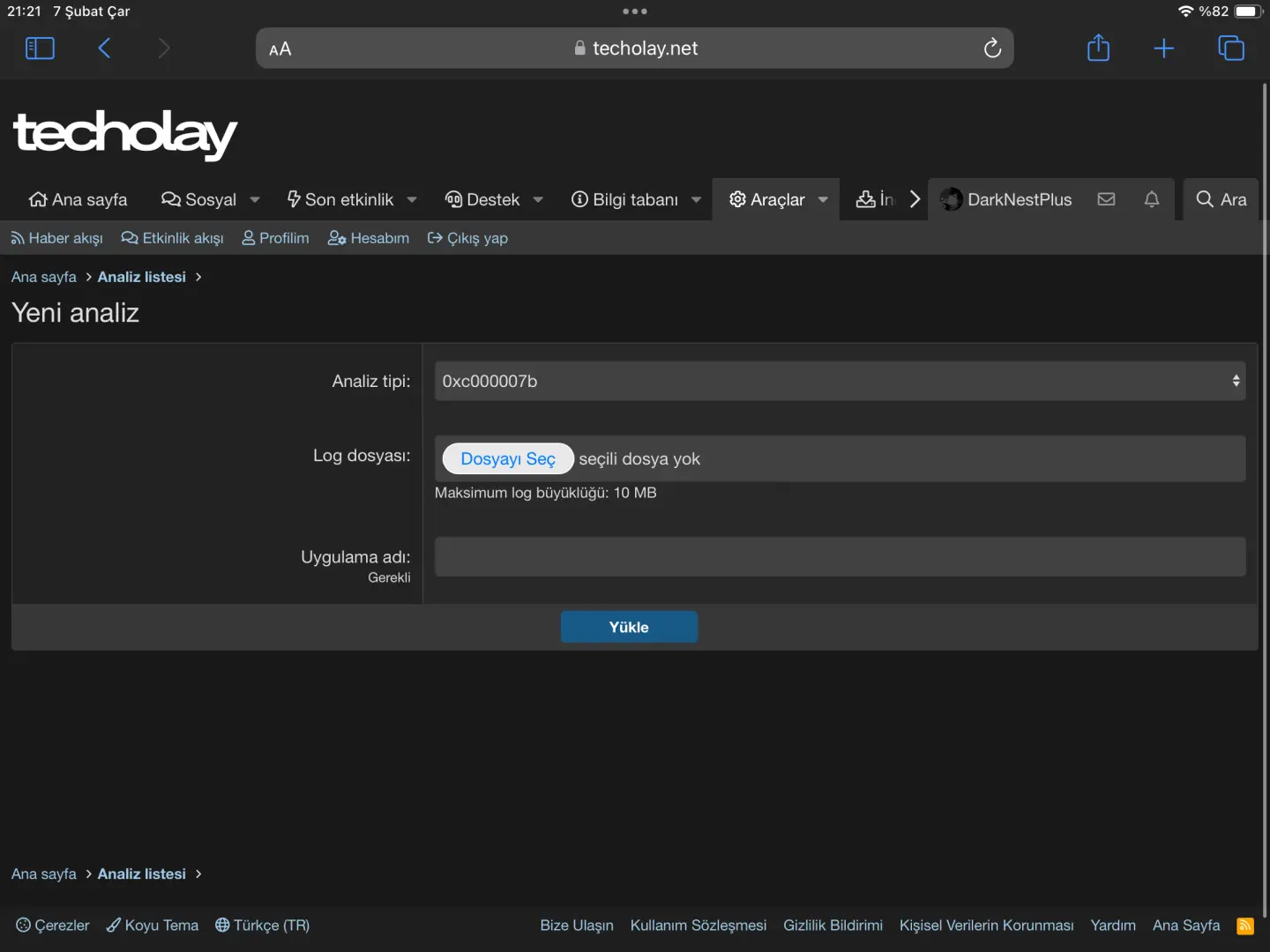
Task: Open Bize Ulaşın footer link
Action: 577,926
